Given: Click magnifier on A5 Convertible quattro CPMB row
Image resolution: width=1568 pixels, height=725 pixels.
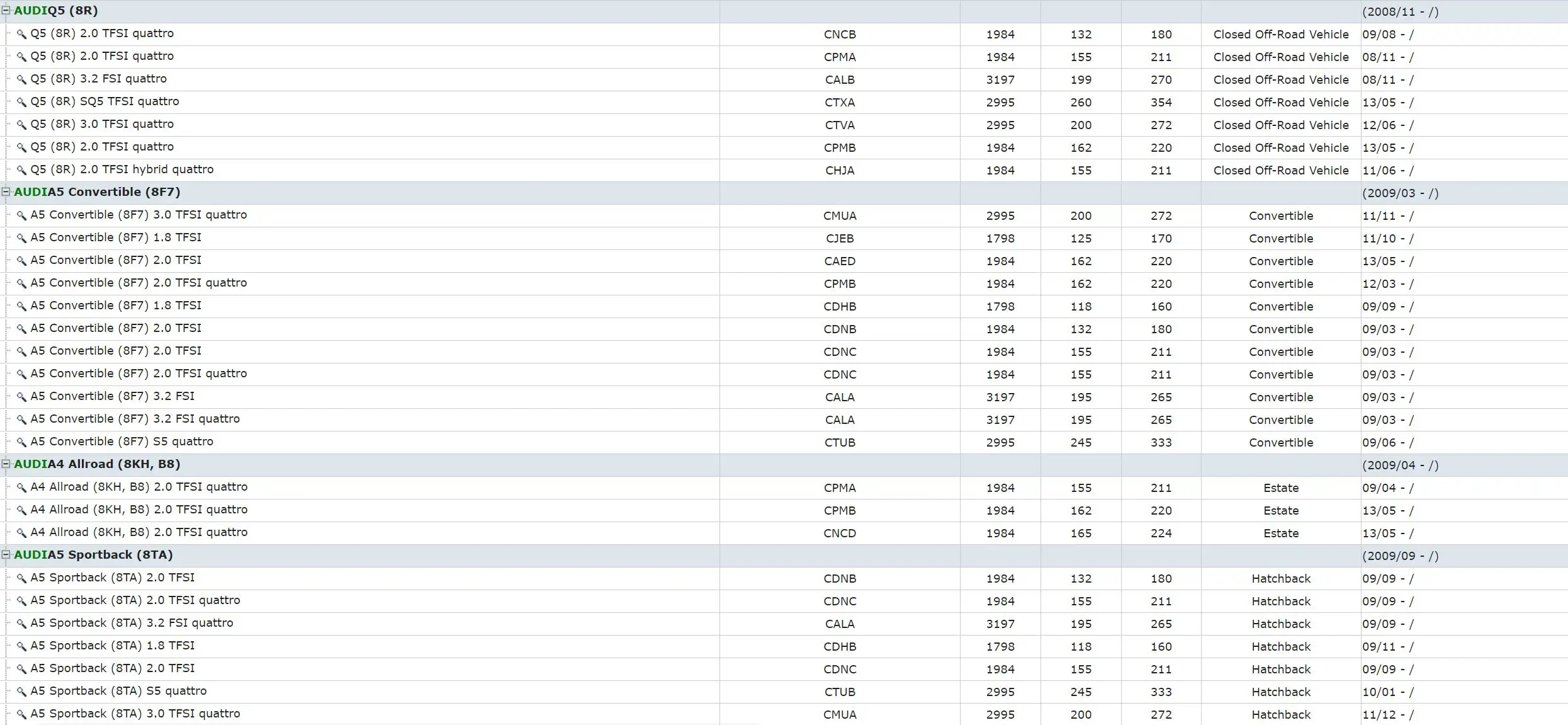Looking at the screenshot, I should pos(21,284).
